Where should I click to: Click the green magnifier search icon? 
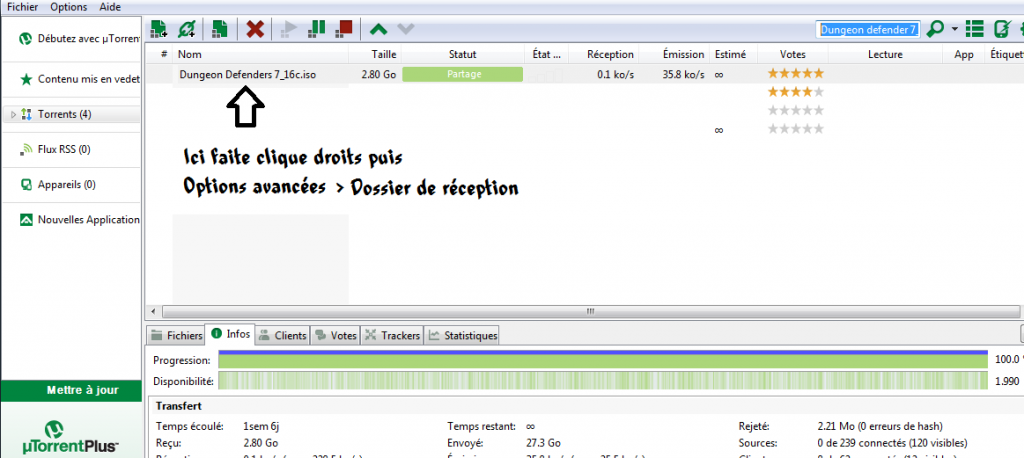point(936,29)
